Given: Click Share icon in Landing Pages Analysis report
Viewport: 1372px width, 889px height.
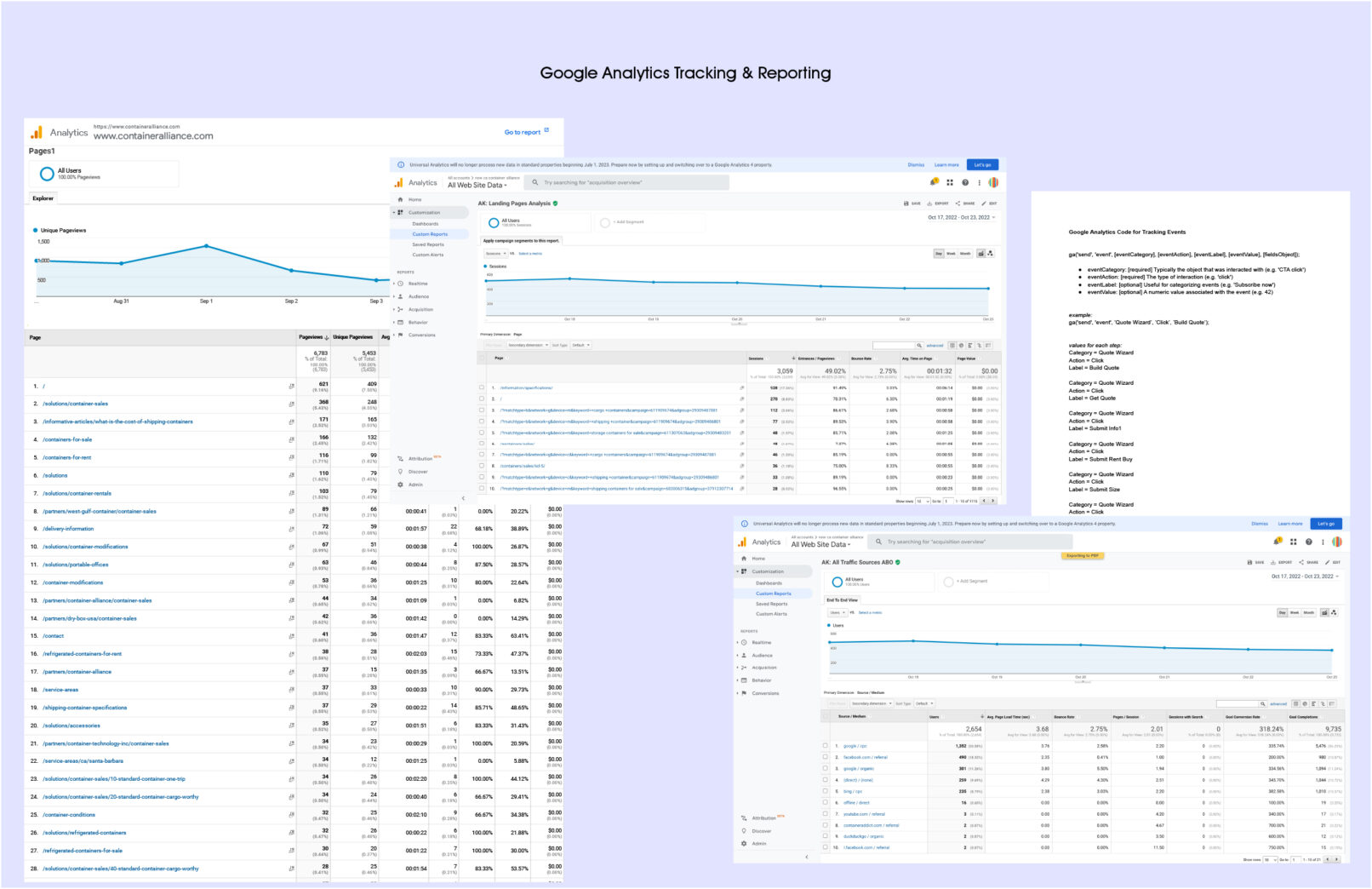Looking at the screenshot, I should (x=958, y=204).
